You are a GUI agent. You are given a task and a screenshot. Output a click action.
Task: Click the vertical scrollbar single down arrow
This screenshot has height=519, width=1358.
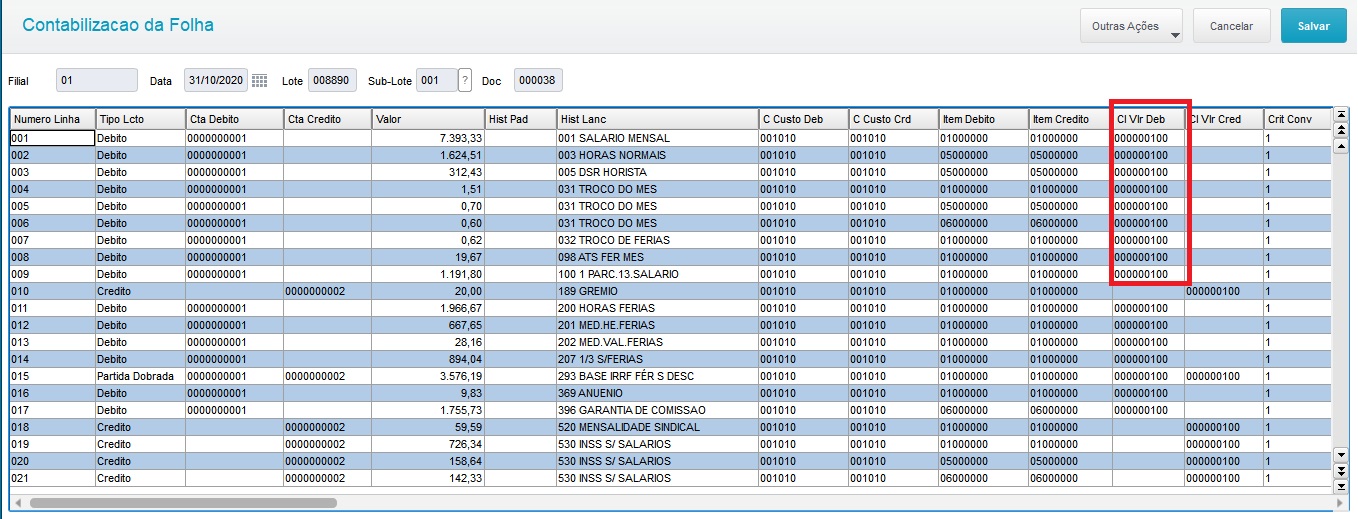click(x=1342, y=457)
